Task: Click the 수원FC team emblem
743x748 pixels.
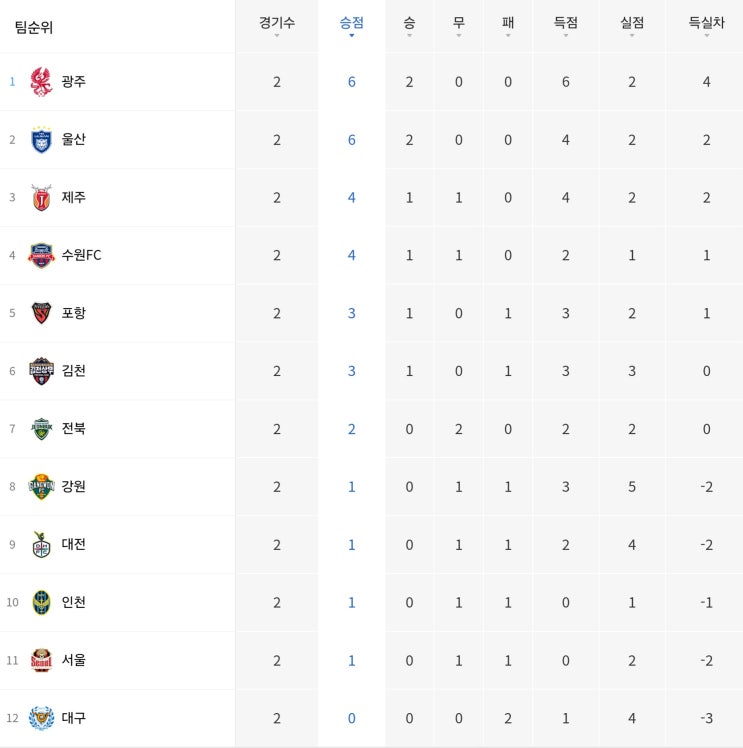Action: coord(41,255)
